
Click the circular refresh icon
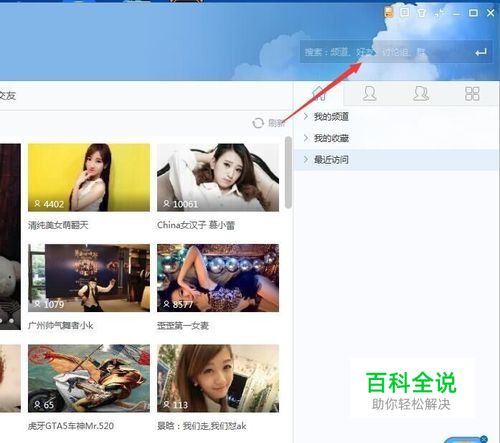[x=258, y=123]
